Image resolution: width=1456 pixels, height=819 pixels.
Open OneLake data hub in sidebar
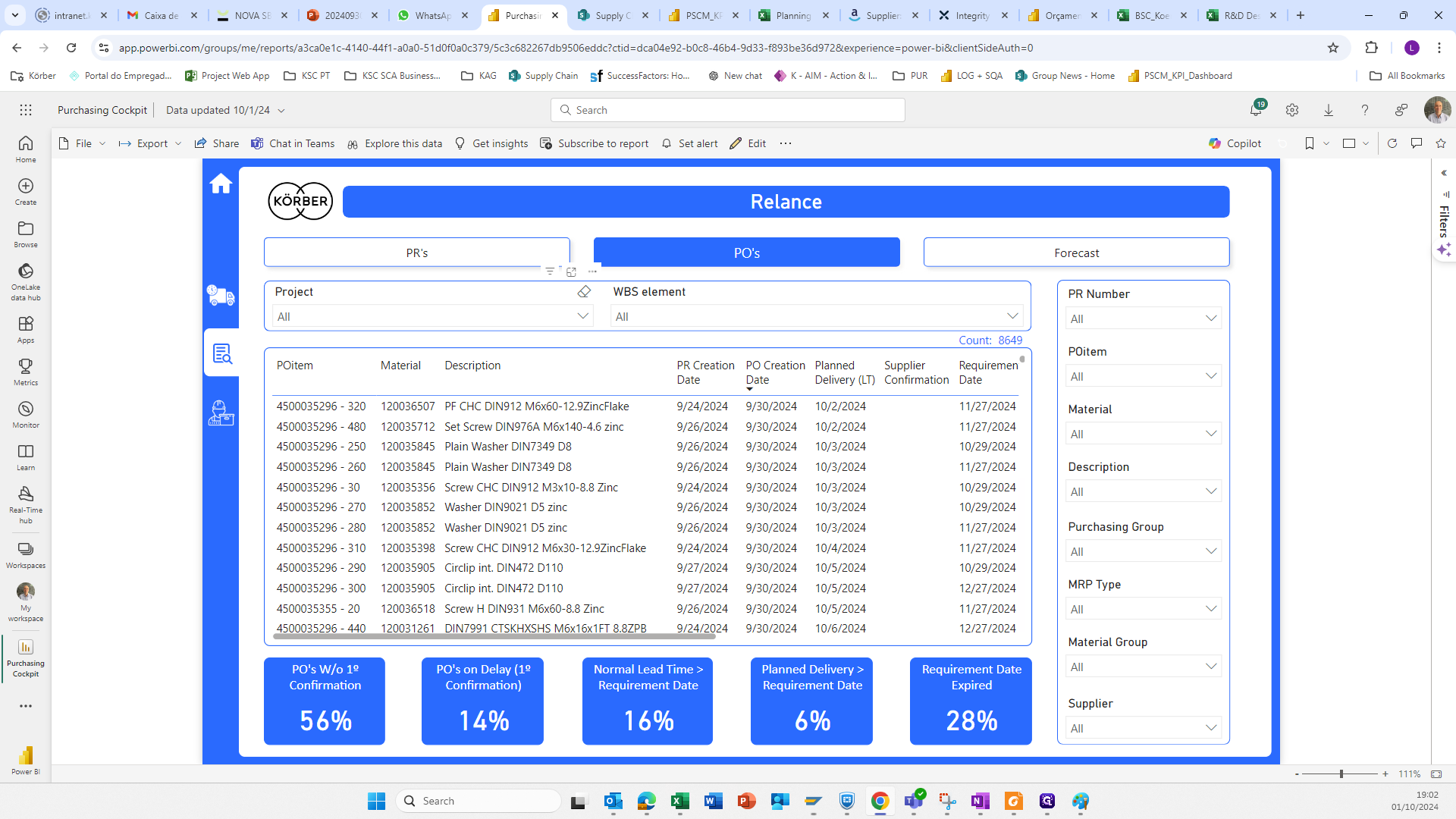(x=26, y=281)
